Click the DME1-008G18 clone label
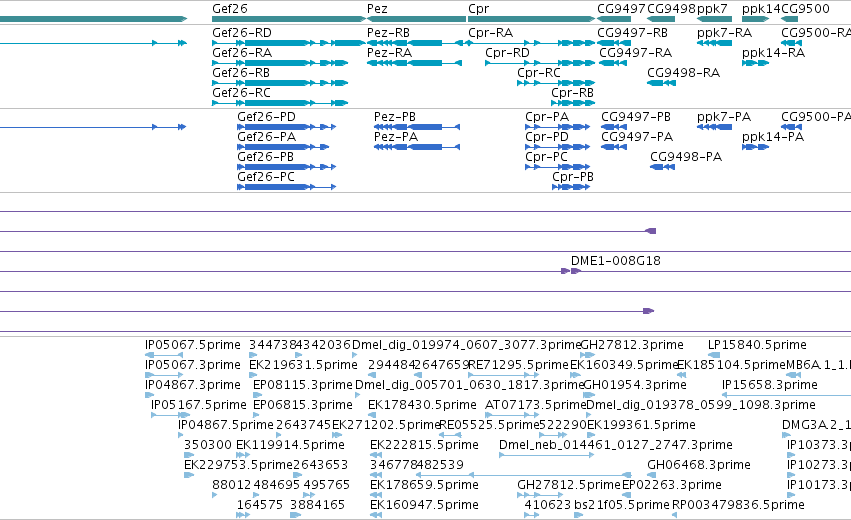 point(615,261)
